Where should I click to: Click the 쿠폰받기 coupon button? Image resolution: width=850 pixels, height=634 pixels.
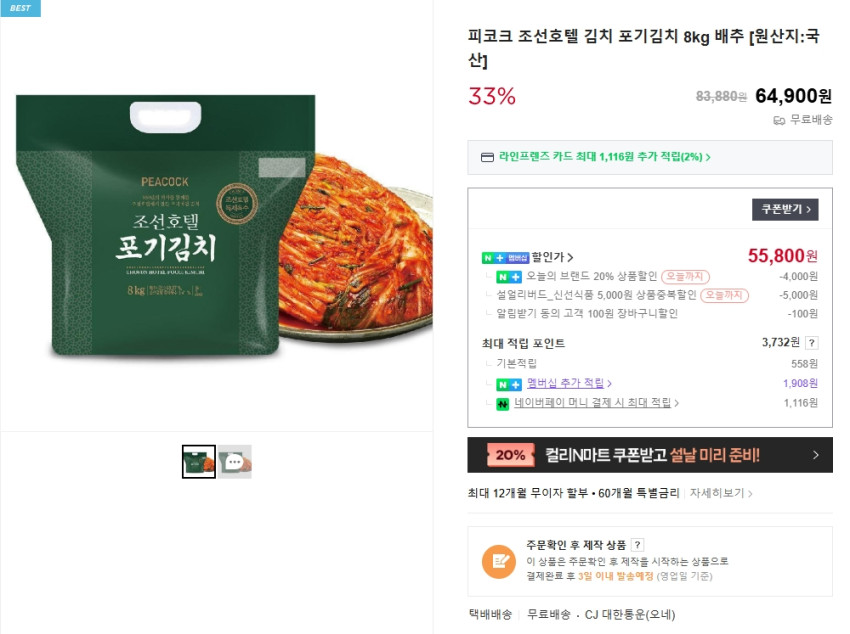[786, 208]
